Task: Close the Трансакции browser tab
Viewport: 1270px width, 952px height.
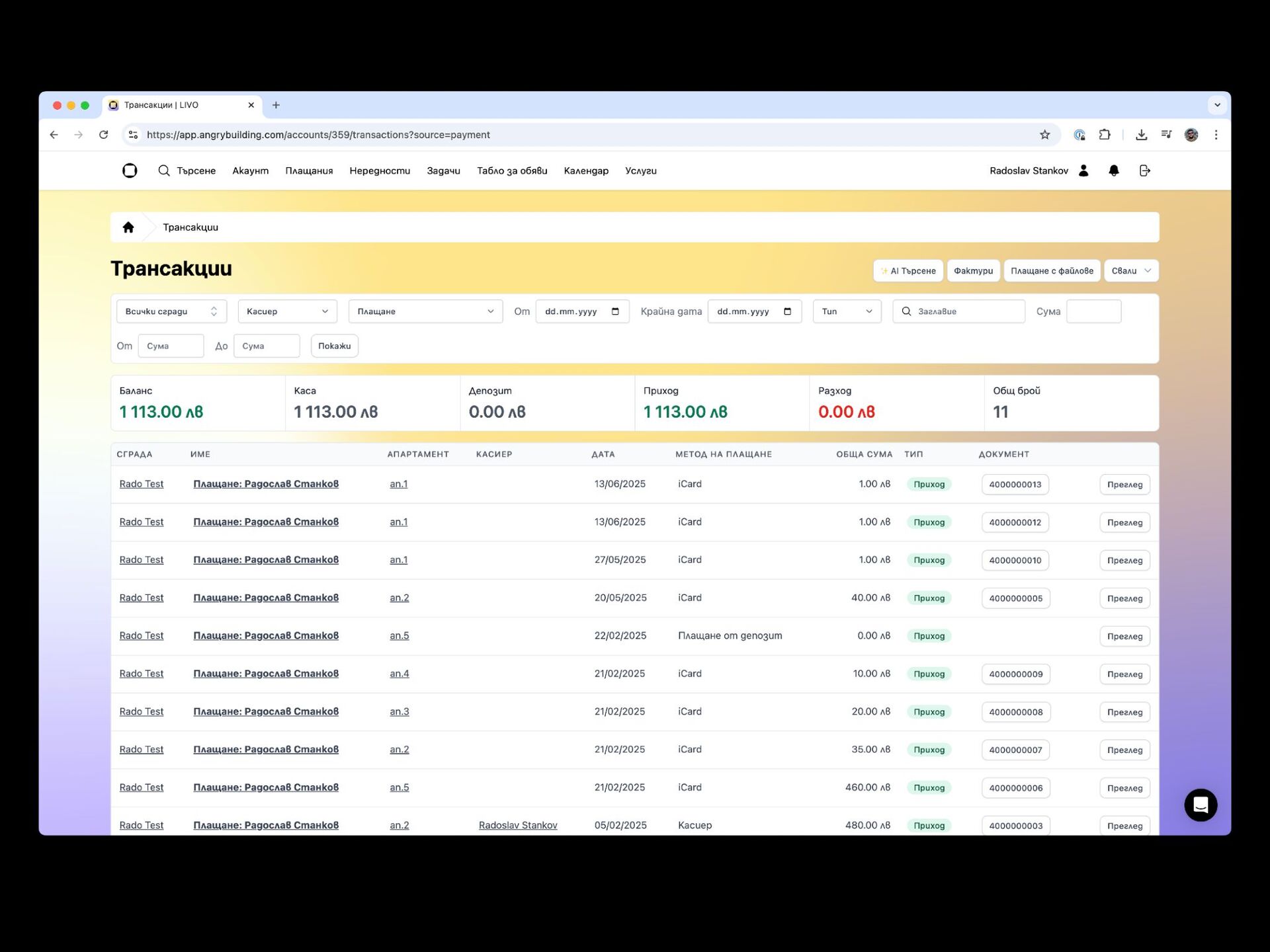Action: click(x=251, y=105)
